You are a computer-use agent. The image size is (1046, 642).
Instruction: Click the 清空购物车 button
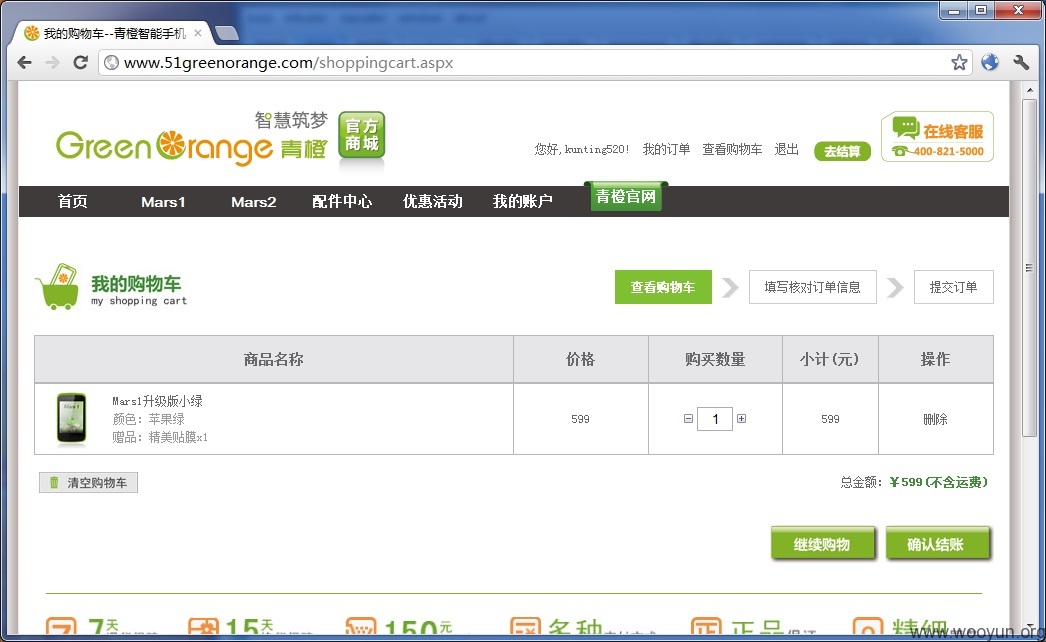(x=89, y=483)
